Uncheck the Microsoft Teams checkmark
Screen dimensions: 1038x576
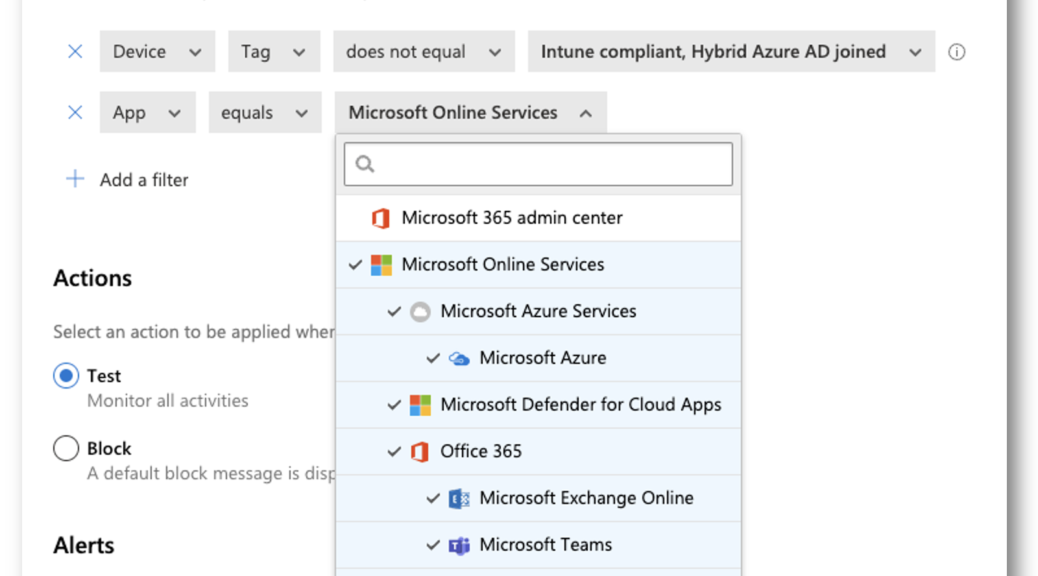coord(434,545)
